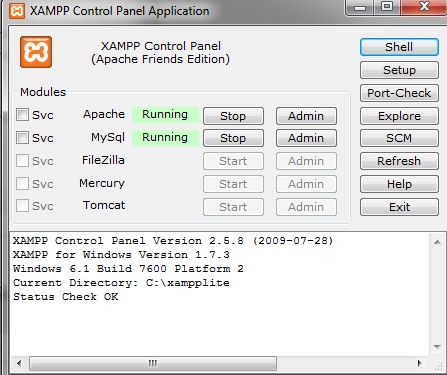
Task: Enable the Svc checkbox for MySql
Action: [22, 137]
